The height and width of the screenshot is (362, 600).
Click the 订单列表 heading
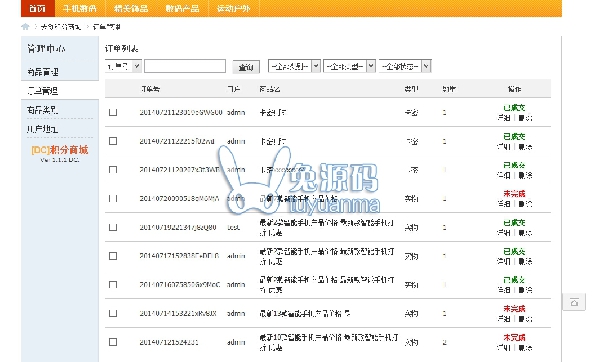(121, 49)
